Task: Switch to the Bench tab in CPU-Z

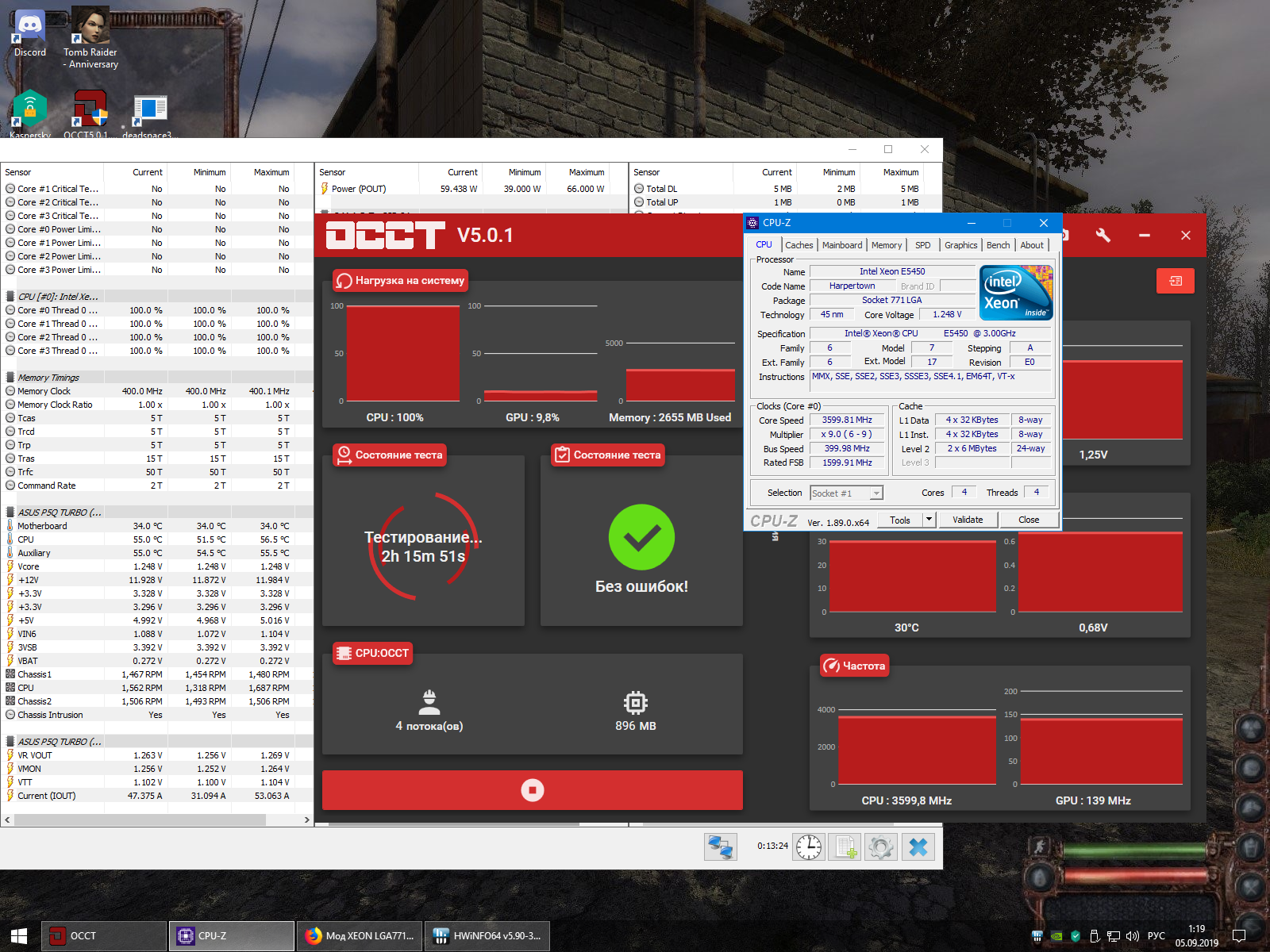Action: click(999, 245)
